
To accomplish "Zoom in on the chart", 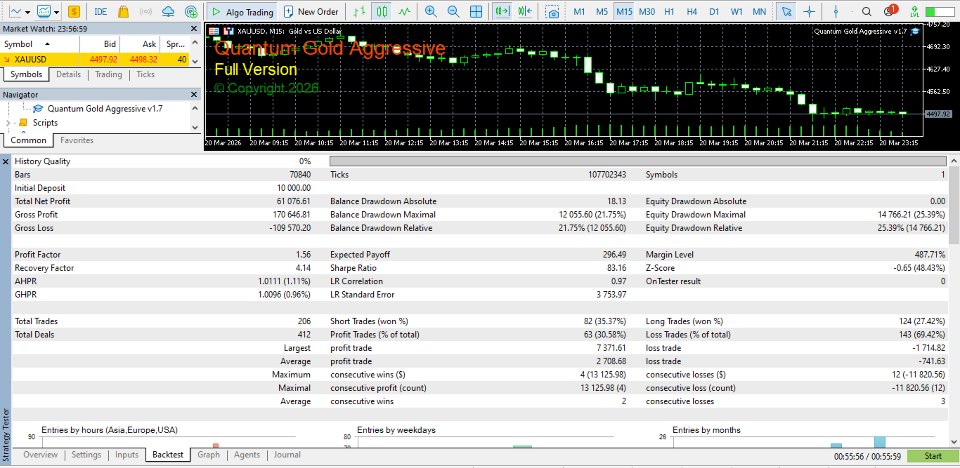I will pos(431,11).
